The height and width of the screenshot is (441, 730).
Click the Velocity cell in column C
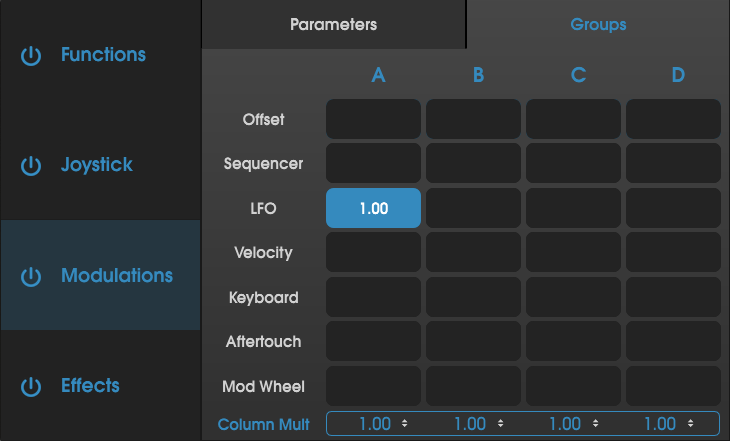[574, 252]
